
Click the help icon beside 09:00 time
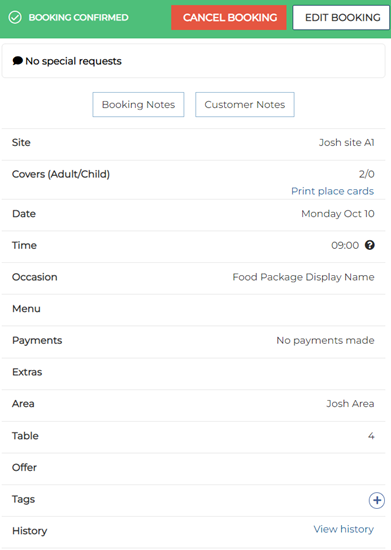(370, 245)
